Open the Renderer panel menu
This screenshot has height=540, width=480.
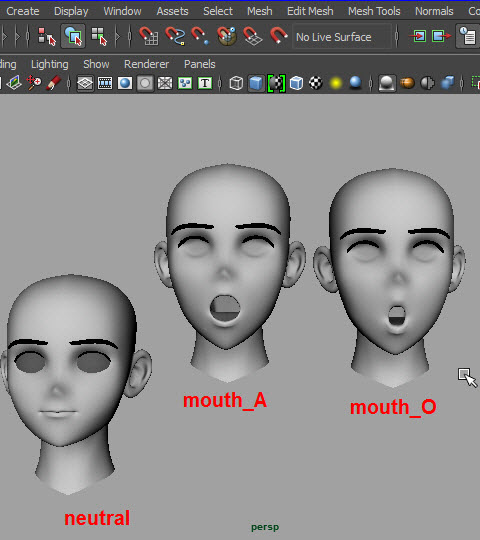click(146, 64)
